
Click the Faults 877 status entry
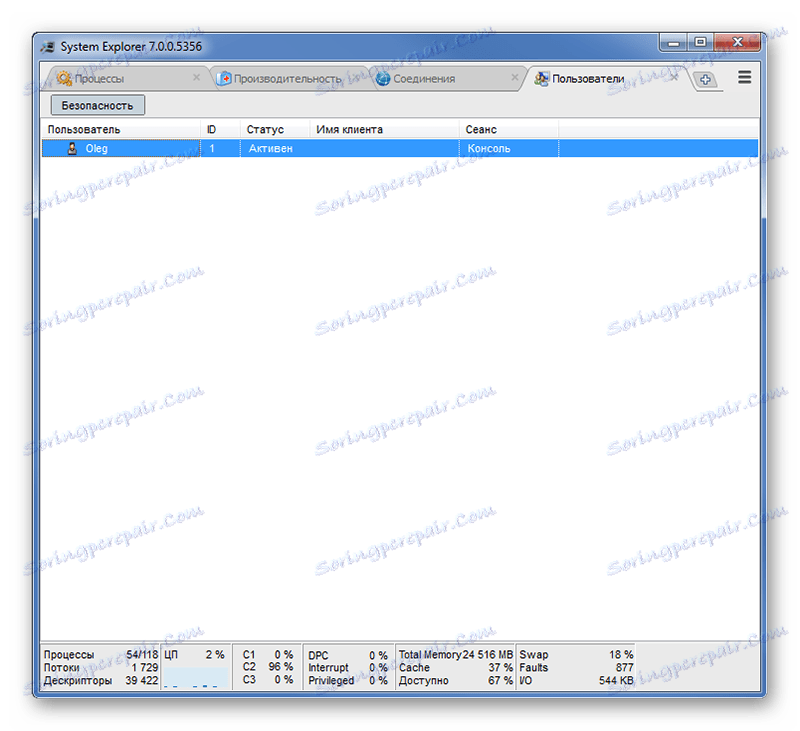pyautogui.click(x=576, y=667)
